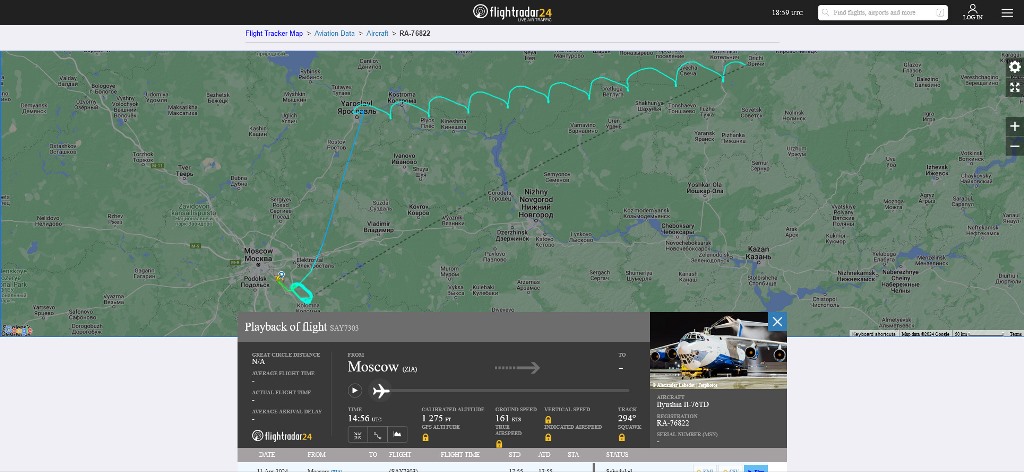
Task: Click the Play button in flight row
Action: 756,469
